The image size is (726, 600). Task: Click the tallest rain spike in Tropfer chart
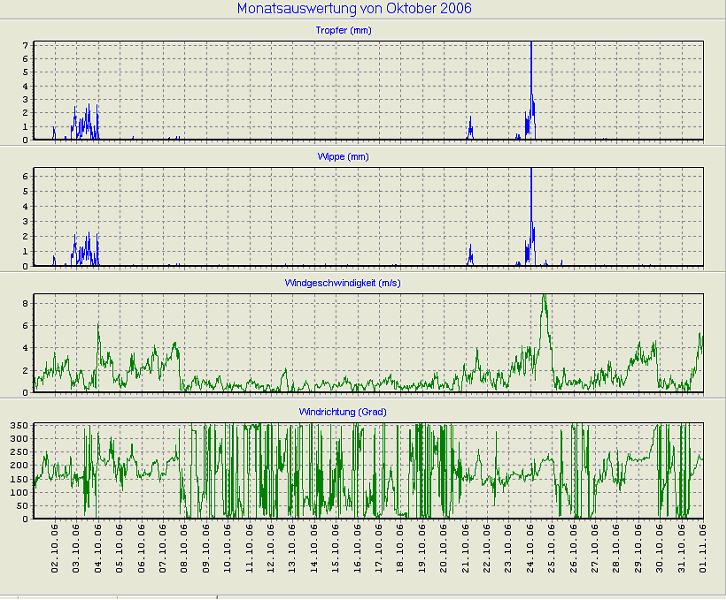(x=531, y=60)
